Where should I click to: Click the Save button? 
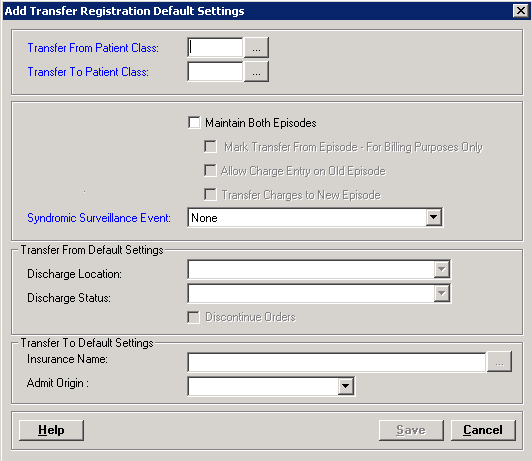[411, 430]
